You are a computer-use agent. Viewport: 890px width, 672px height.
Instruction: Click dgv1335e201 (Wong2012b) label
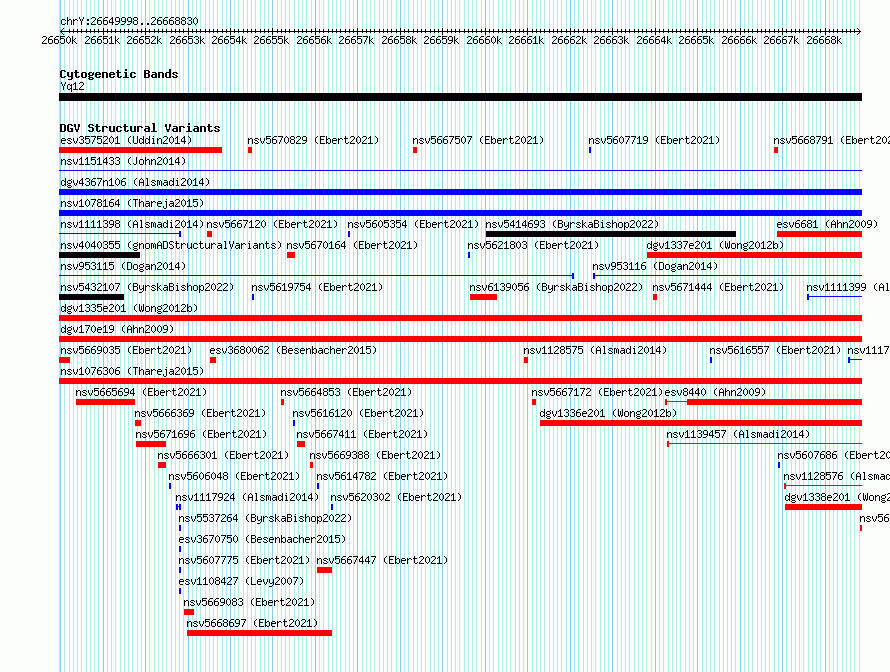129,308
